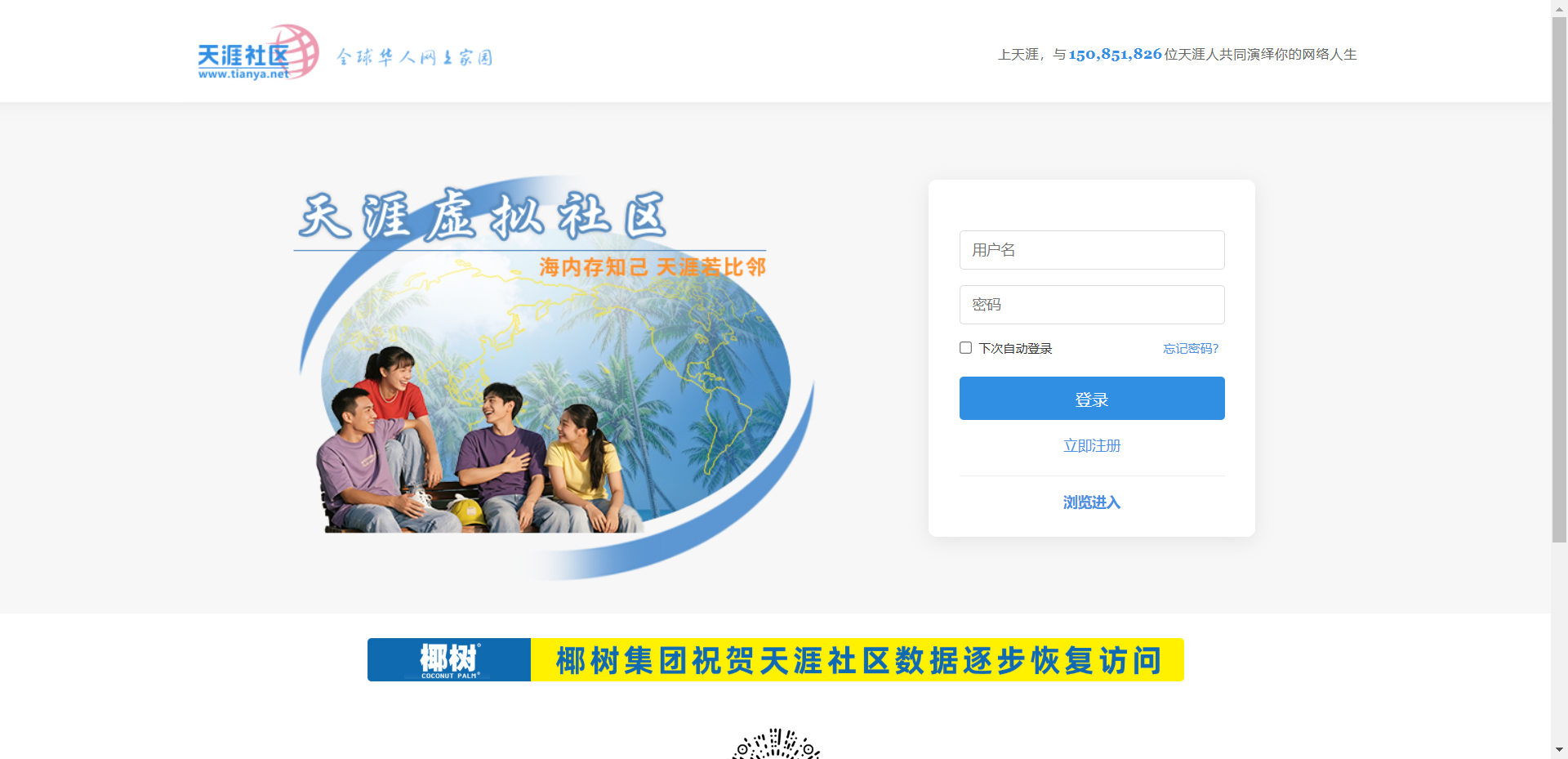The width and height of the screenshot is (1568, 759).
Task: Click the 用户名 username input field
Action: click(1092, 250)
